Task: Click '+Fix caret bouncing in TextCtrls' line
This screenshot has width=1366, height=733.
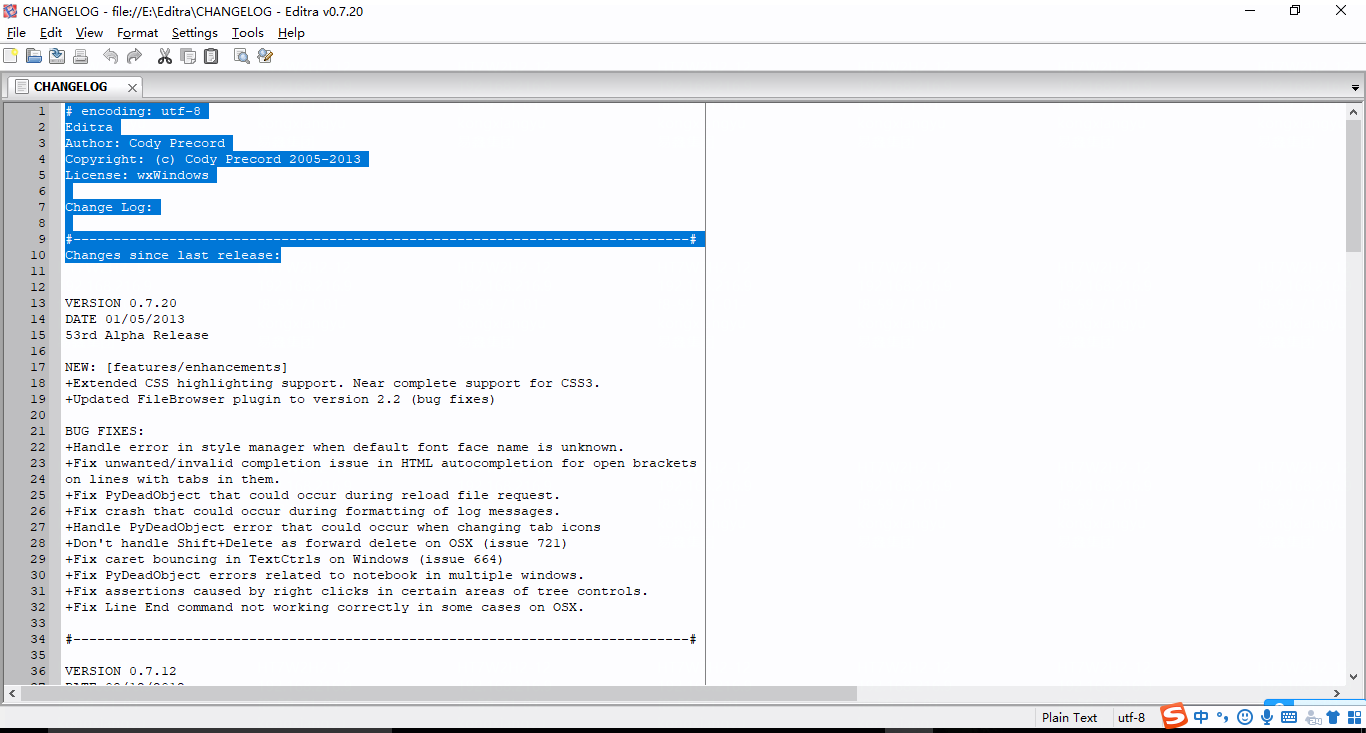Action: coord(284,559)
